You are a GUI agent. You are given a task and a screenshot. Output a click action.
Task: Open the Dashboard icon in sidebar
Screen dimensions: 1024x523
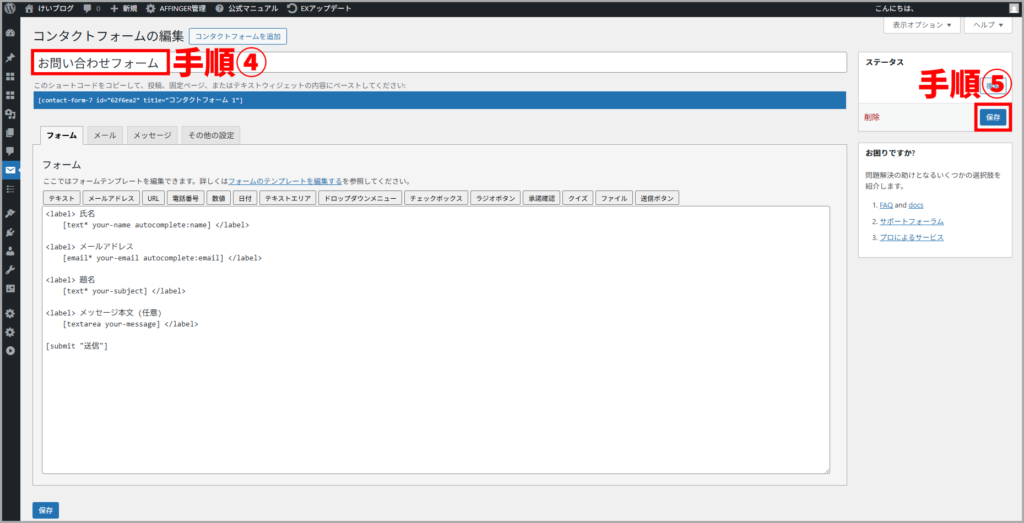[x=10, y=33]
